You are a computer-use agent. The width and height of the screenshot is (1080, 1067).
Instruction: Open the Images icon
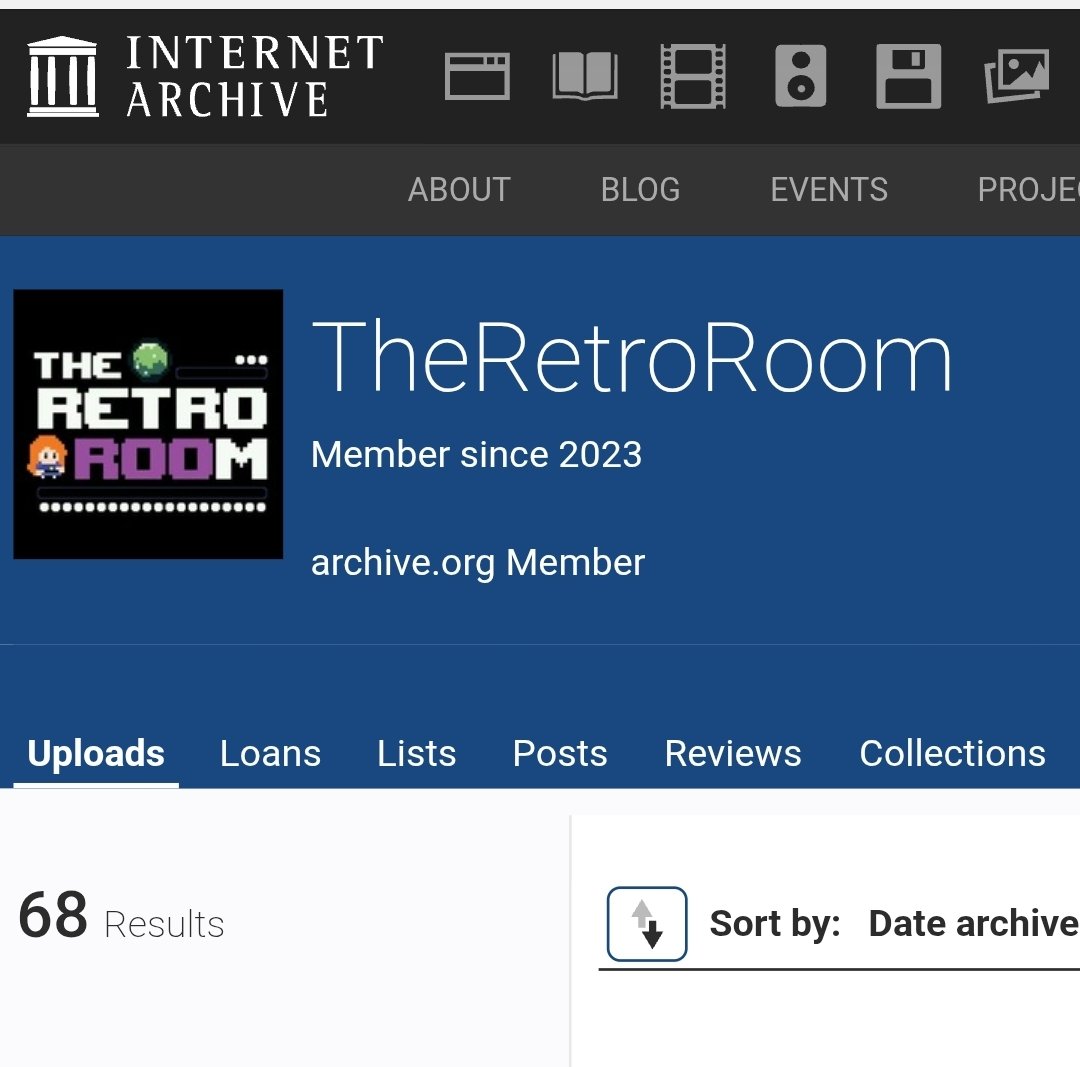click(x=1017, y=76)
